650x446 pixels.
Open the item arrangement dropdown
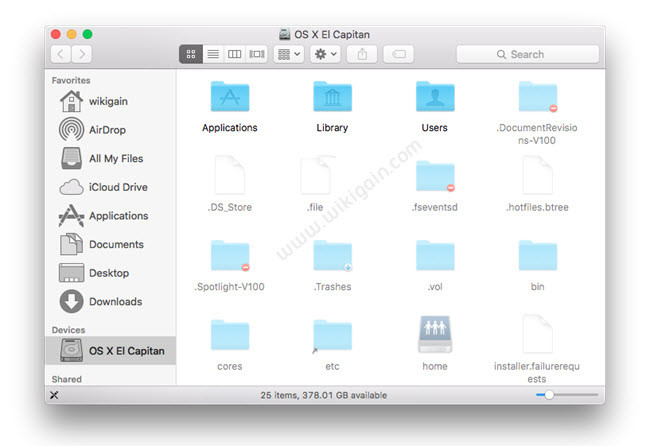click(289, 54)
